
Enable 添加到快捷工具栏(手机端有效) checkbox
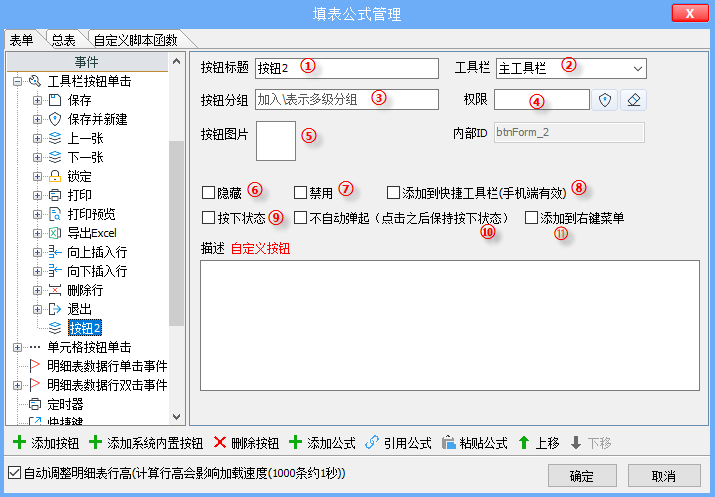click(393, 192)
